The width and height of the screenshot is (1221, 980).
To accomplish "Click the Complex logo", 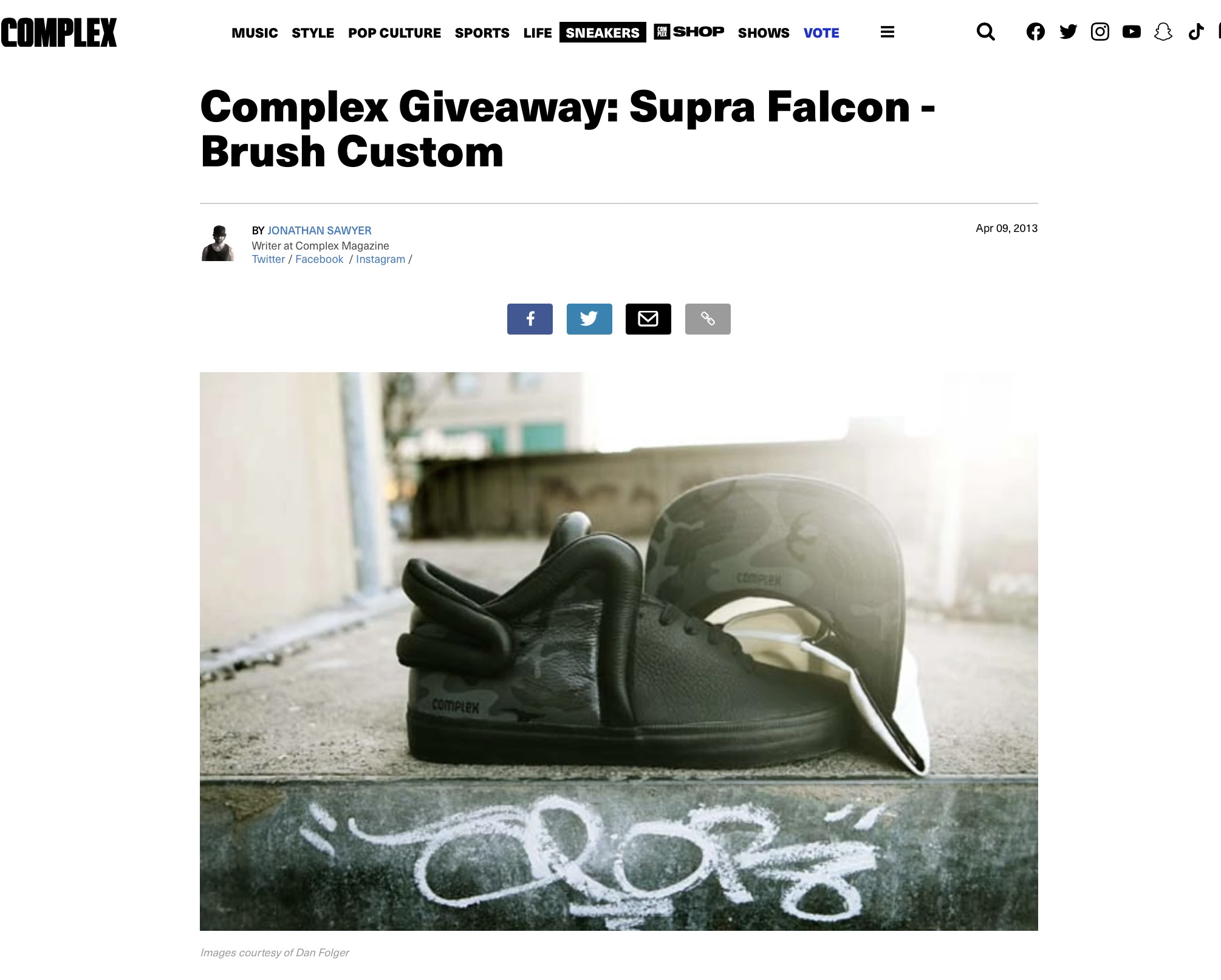I will pos(58,33).
